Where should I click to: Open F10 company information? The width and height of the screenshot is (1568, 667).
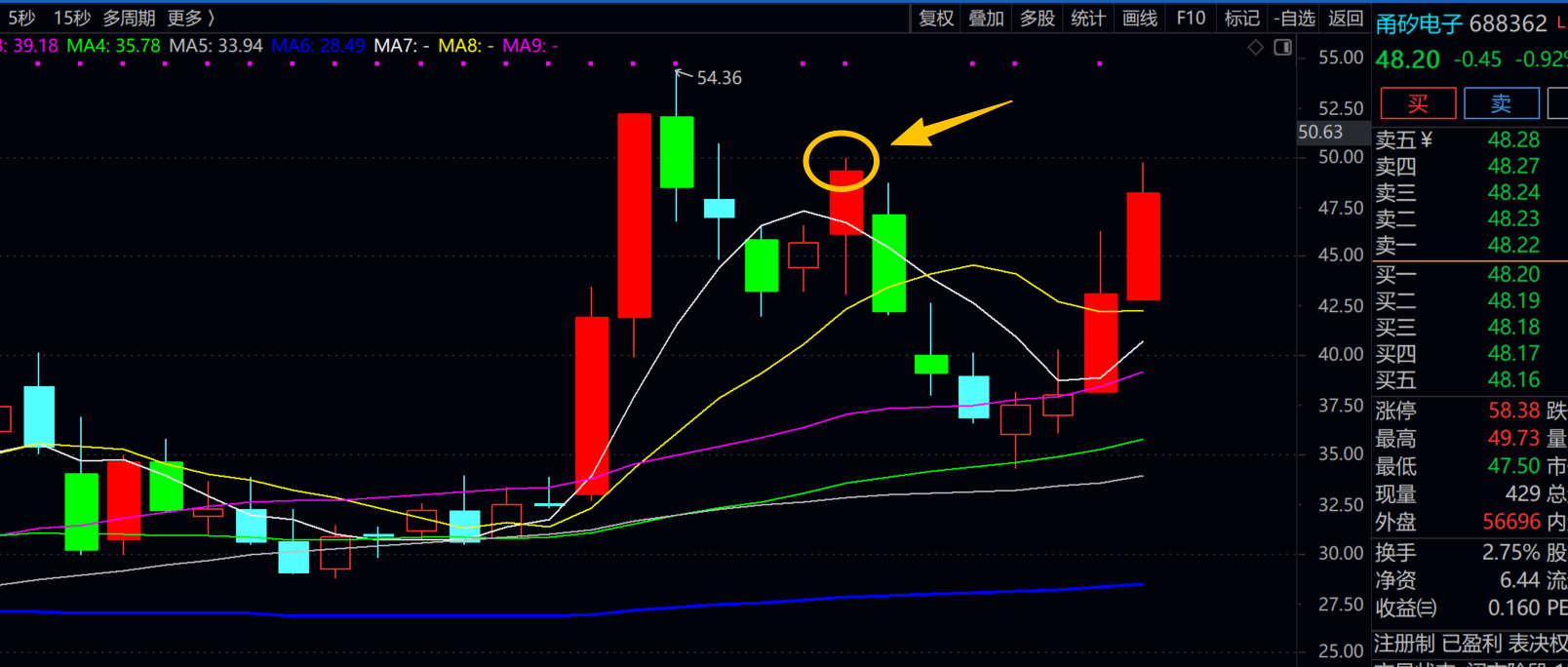(x=1191, y=19)
